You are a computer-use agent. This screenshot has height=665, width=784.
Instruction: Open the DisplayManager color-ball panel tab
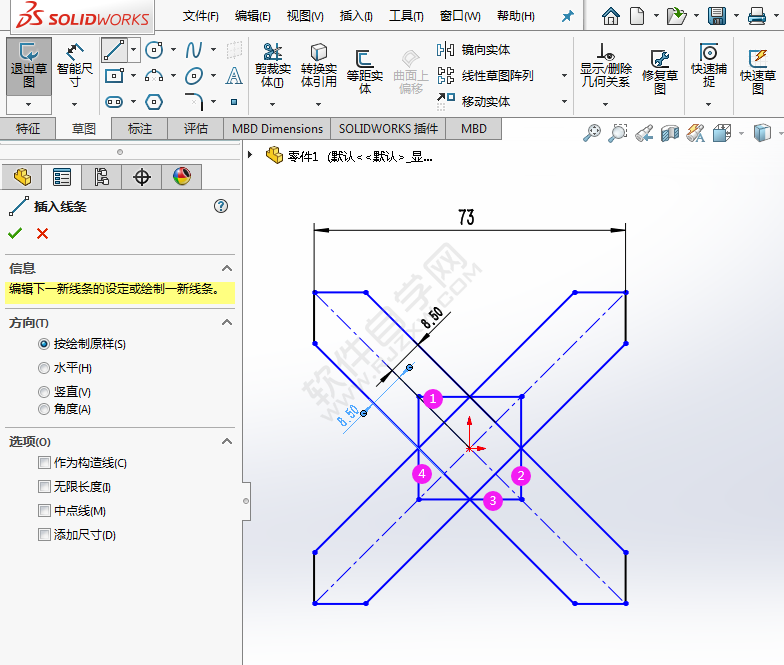click(x=181, y=177)
